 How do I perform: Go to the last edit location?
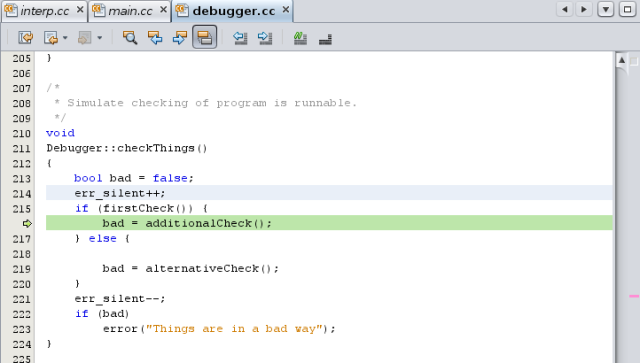(x=26, y=38)
